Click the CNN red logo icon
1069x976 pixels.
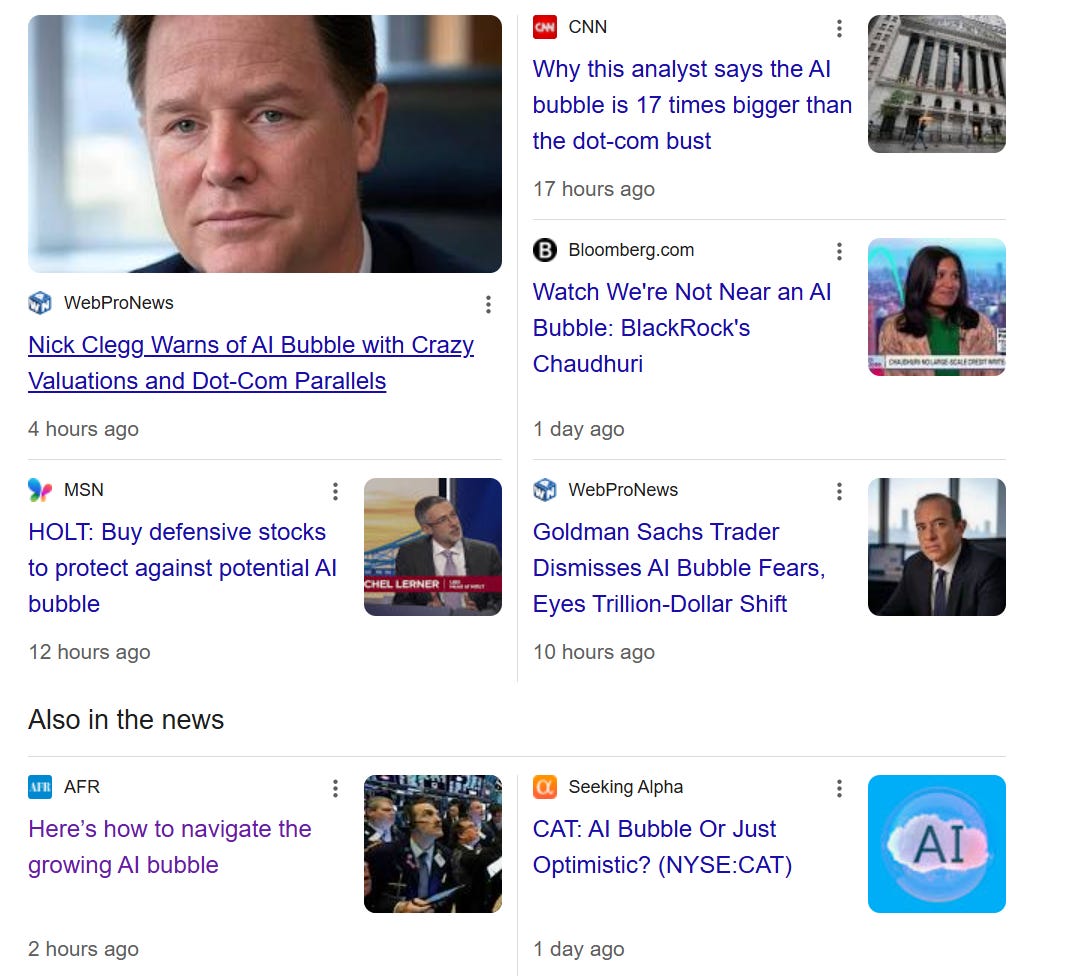545,27
